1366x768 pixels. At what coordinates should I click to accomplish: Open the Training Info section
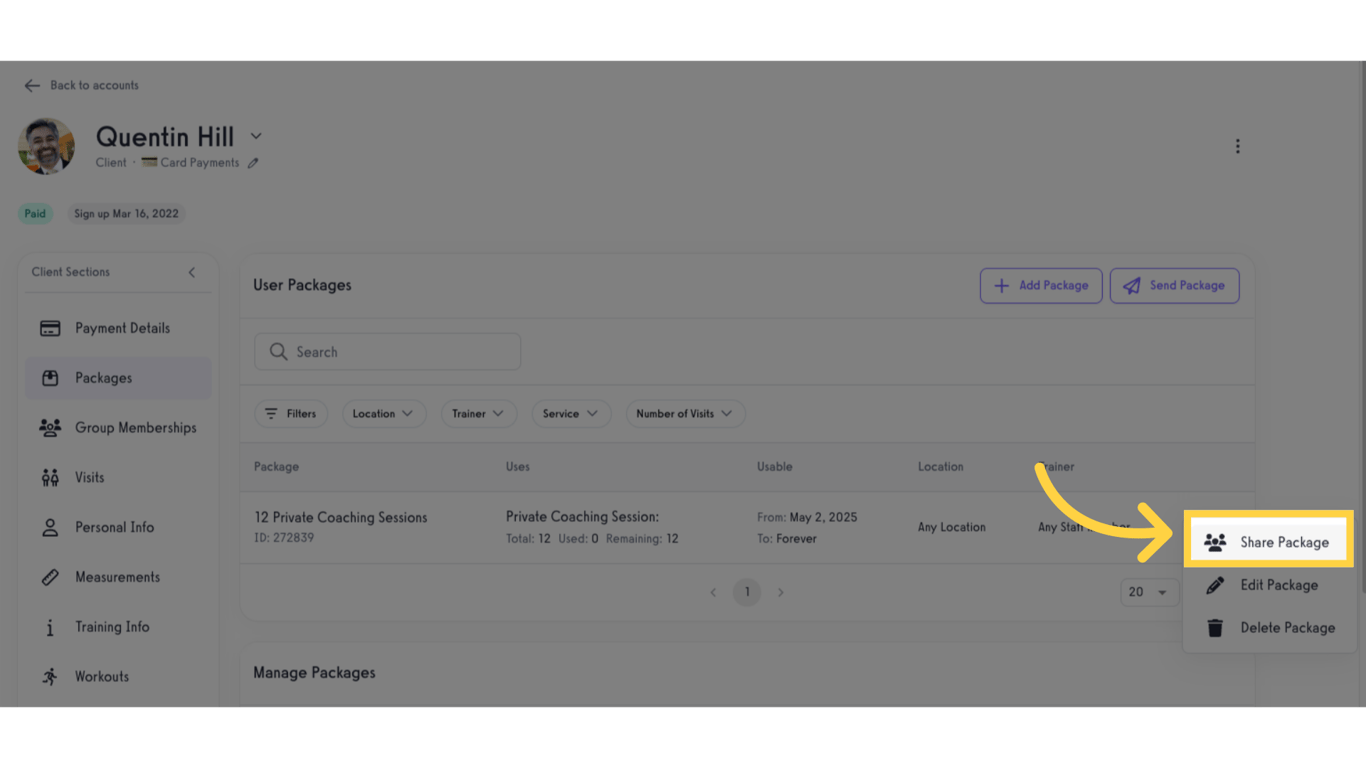tap(112, 627)
